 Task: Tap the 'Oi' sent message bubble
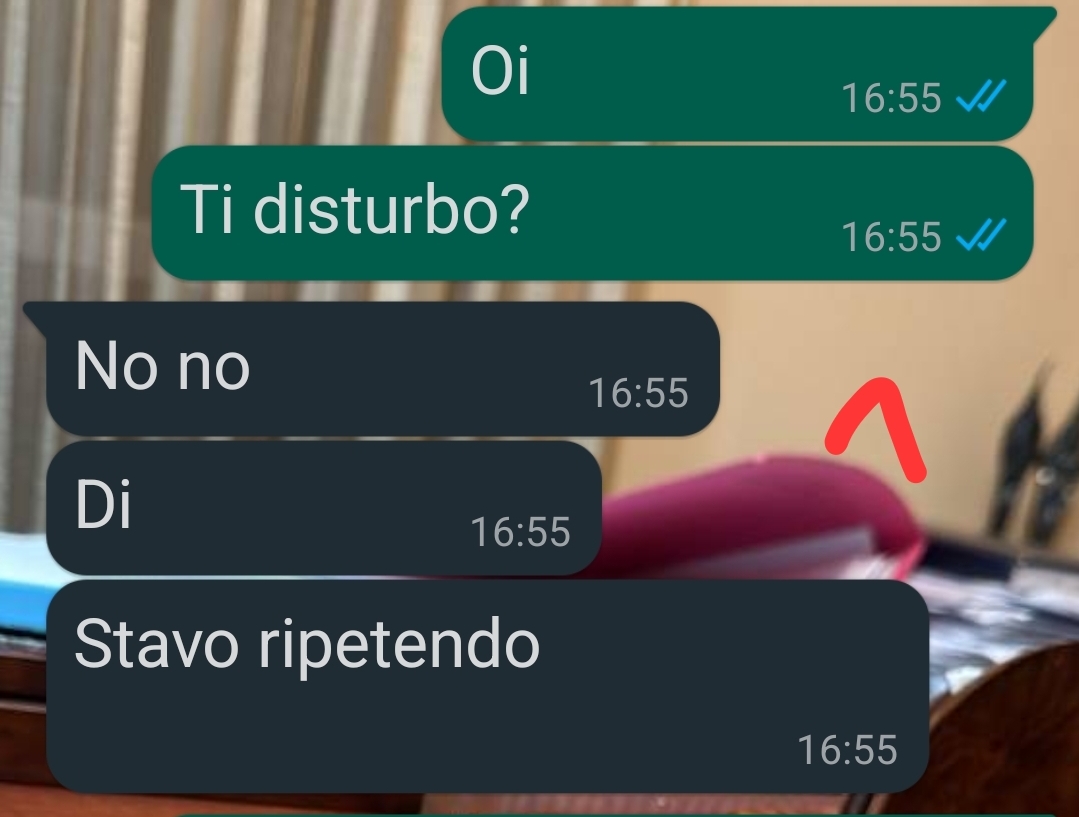click(738, 74)
